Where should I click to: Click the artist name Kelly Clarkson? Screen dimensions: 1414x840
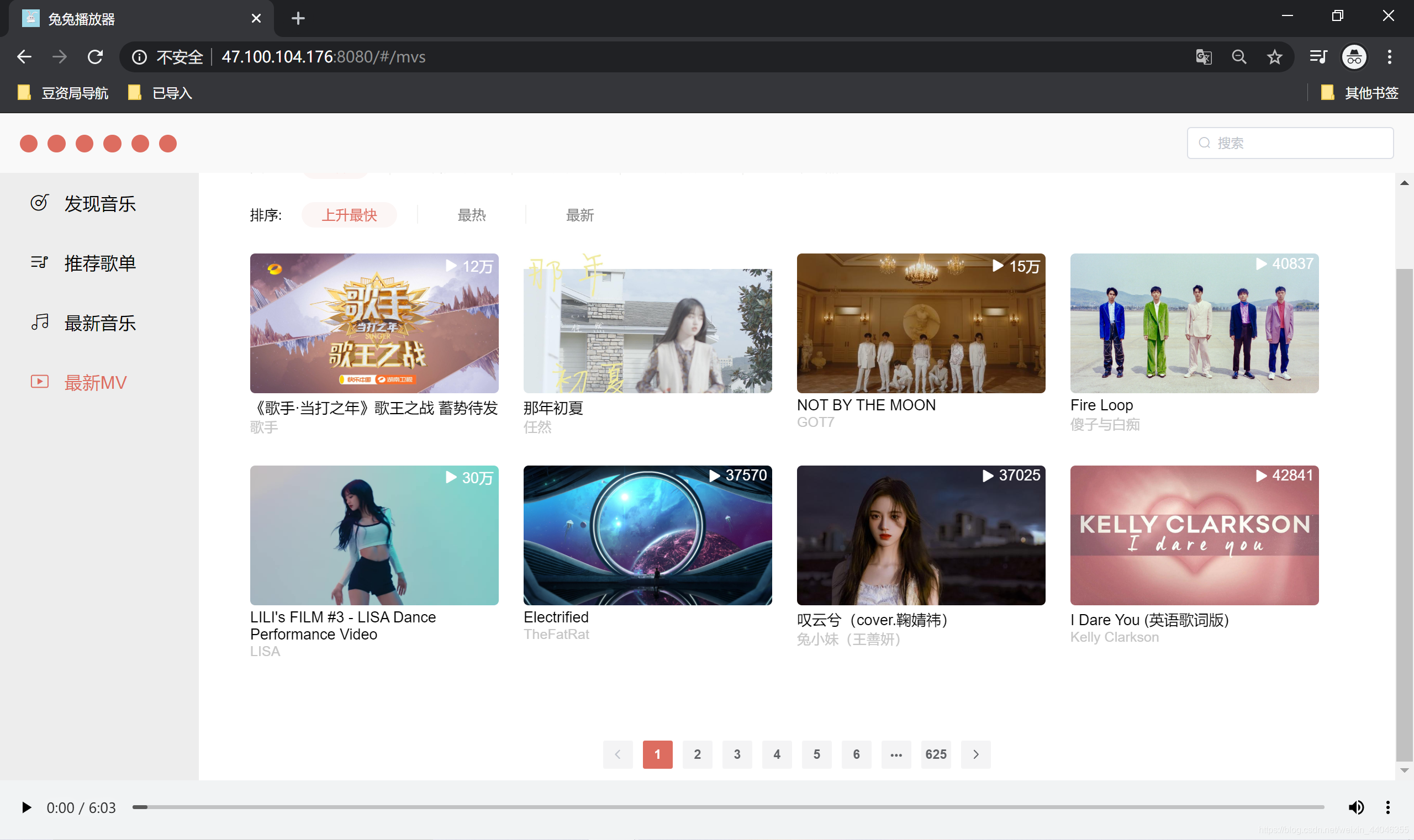1115,637
